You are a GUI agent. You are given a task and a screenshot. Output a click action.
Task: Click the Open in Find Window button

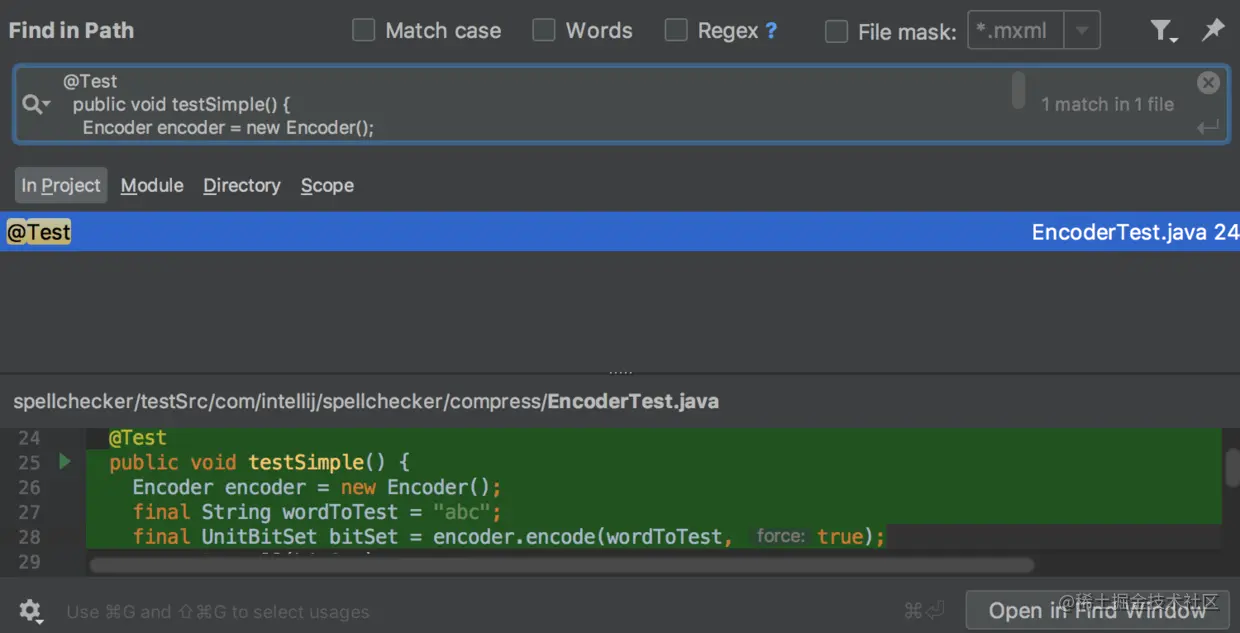pos(1097,611)
